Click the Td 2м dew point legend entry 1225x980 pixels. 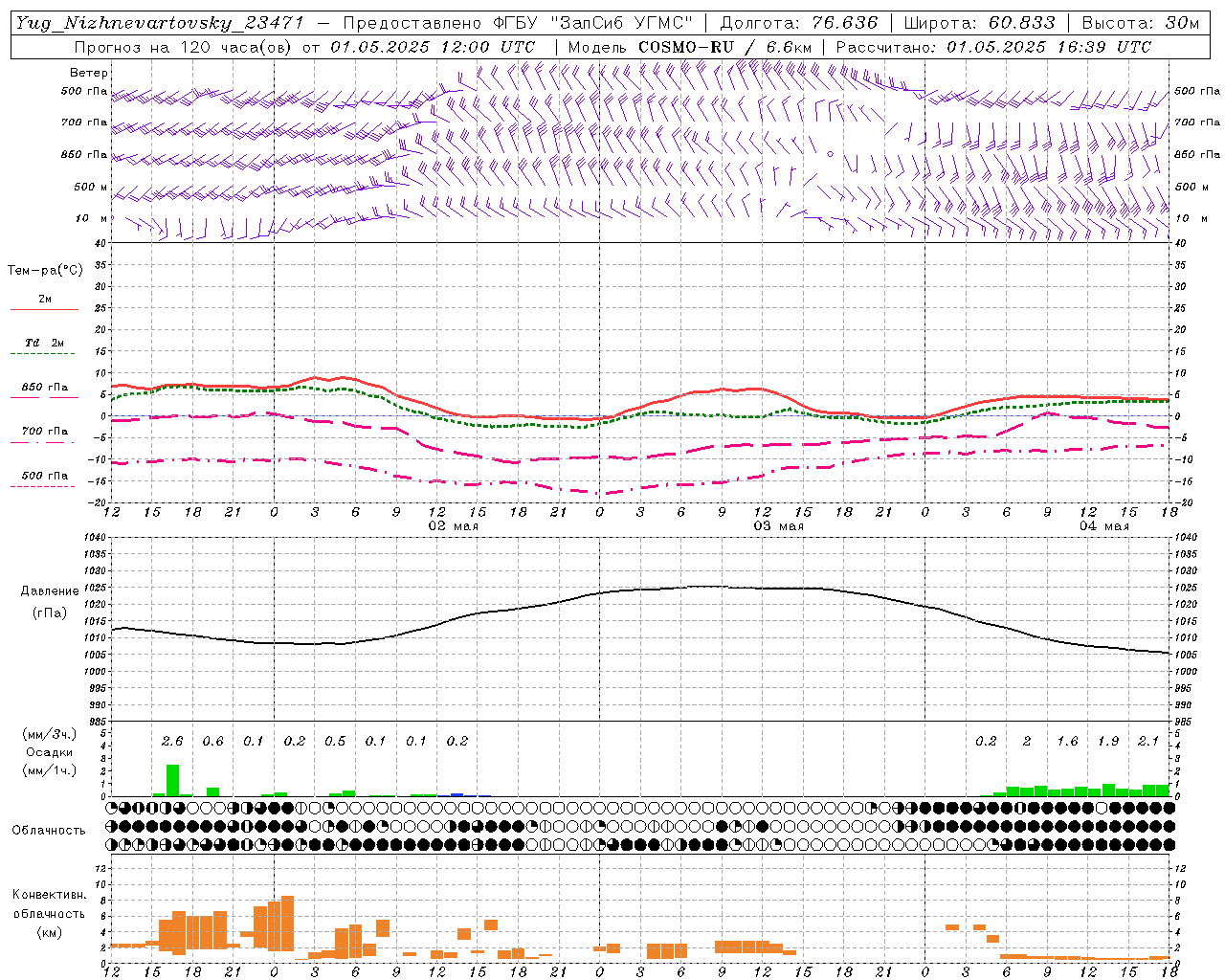click(x=44, y=343)
